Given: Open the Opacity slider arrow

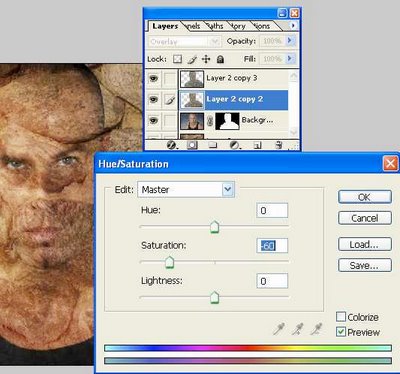Looking at the screenshot, I should point(289,41).
